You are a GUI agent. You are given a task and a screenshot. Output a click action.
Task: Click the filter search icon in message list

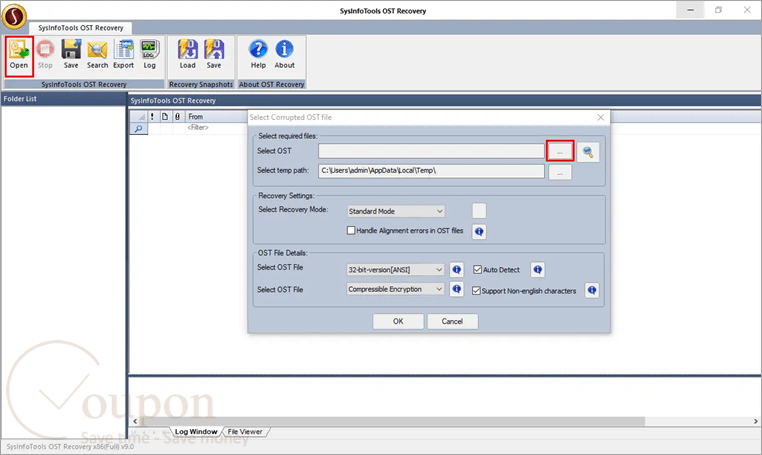(139, 128)
